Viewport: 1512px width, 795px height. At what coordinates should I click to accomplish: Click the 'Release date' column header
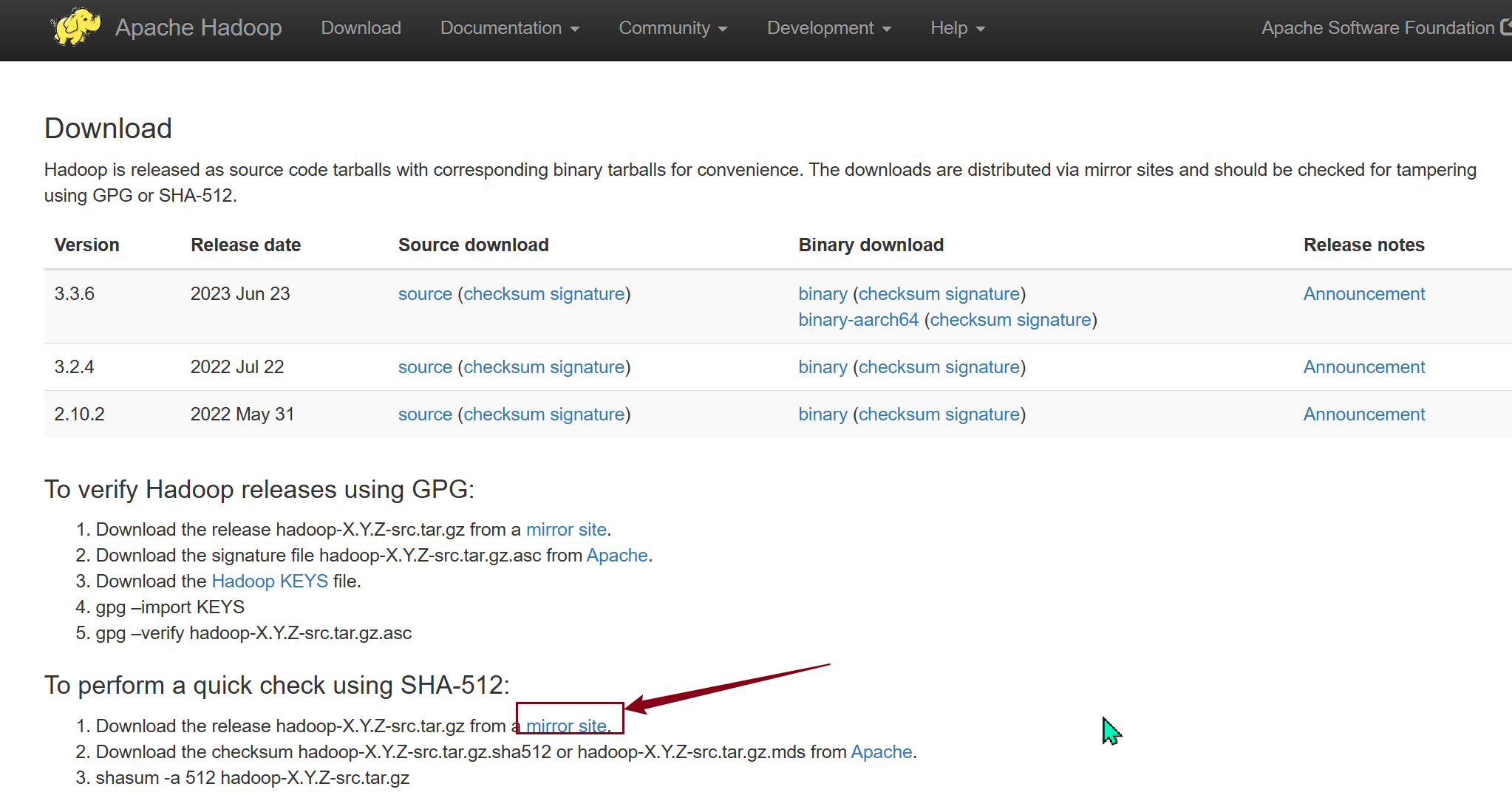point(246,245)
